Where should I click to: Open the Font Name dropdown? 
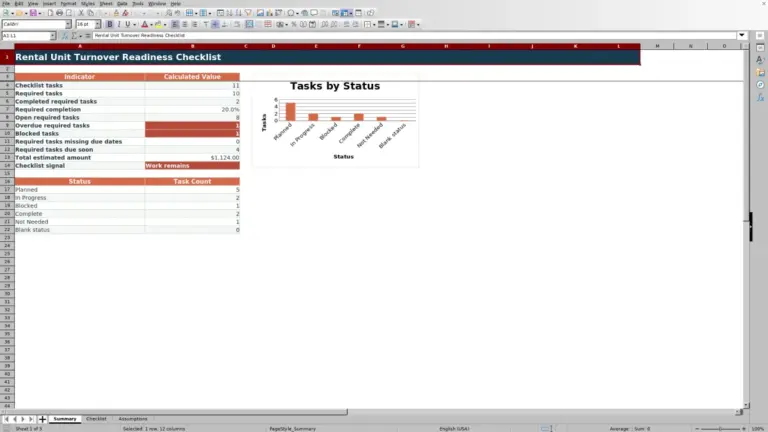click(x=68, y=24)
